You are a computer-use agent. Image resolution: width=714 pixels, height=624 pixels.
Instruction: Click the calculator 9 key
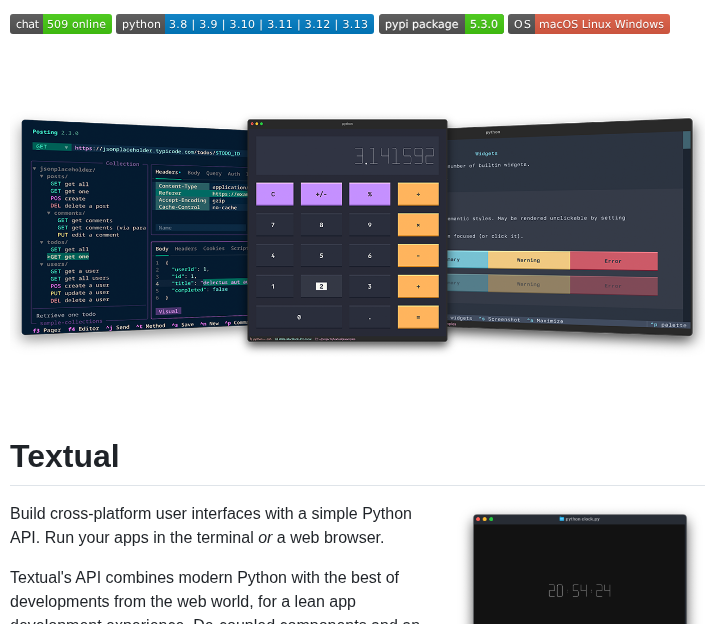point(369,225)
